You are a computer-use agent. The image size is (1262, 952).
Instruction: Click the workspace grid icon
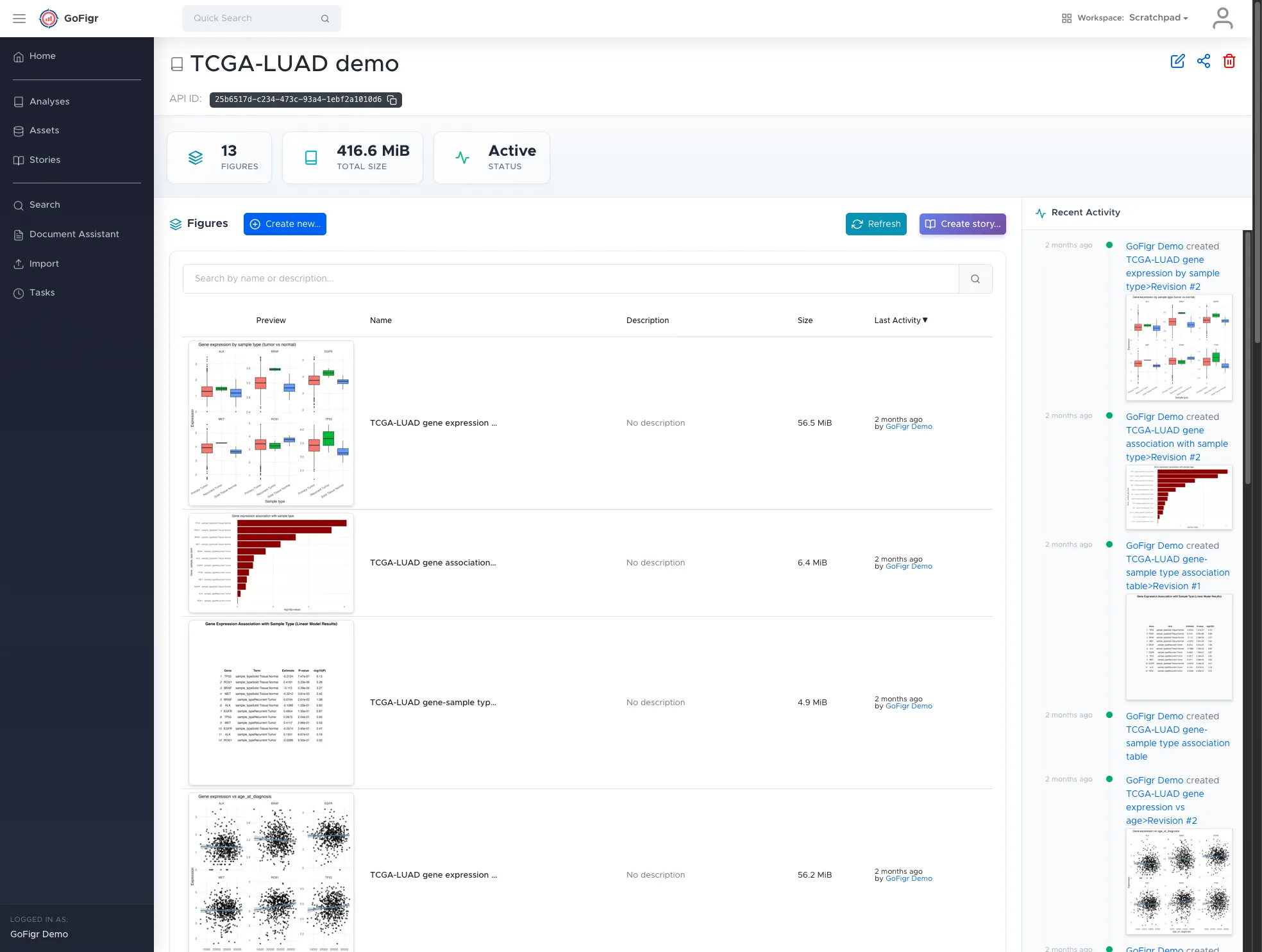1066,19
